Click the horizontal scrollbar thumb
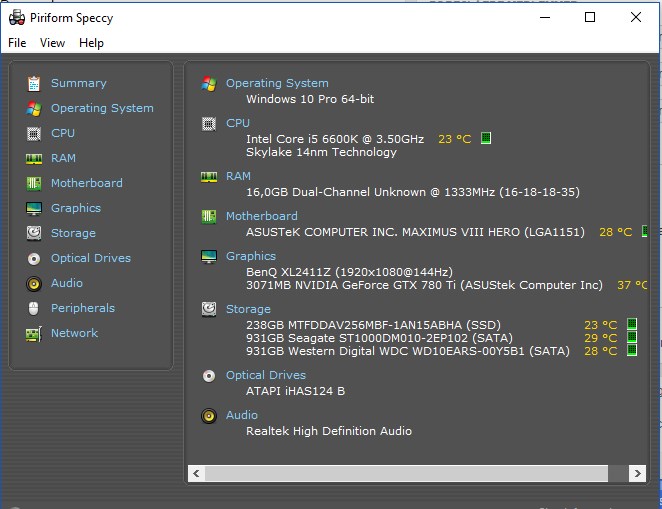Viewport: 662px width, 509px height. coord(406,474)
